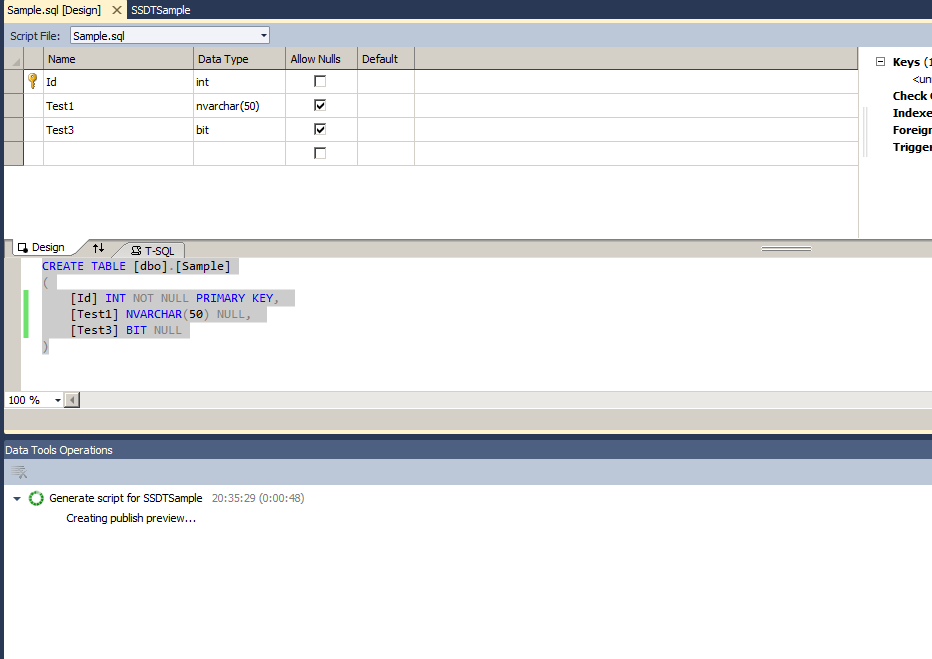Click the clear completed operations icon in Data Tools Operations

click(x=18, y=471)
